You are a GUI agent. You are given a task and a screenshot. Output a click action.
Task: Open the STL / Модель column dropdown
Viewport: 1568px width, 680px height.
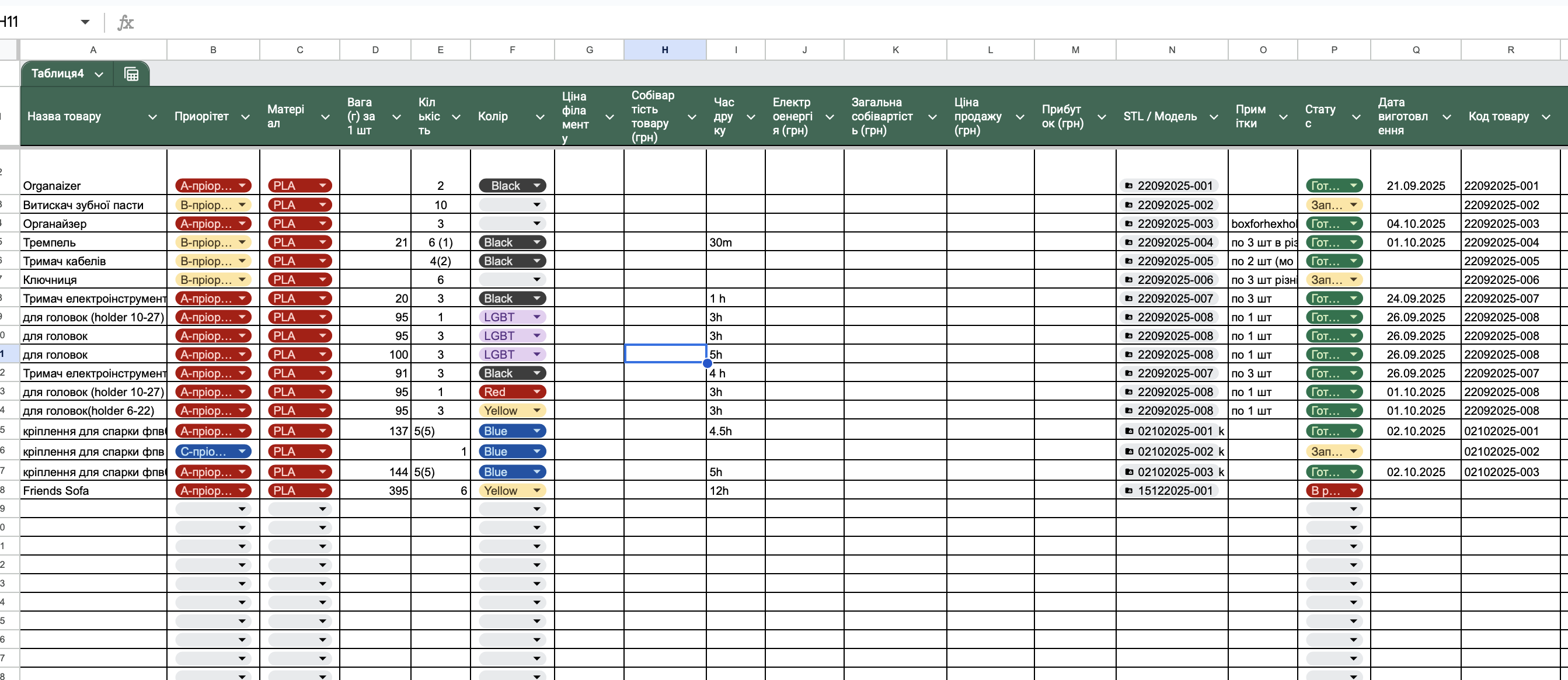(1214, 116)
